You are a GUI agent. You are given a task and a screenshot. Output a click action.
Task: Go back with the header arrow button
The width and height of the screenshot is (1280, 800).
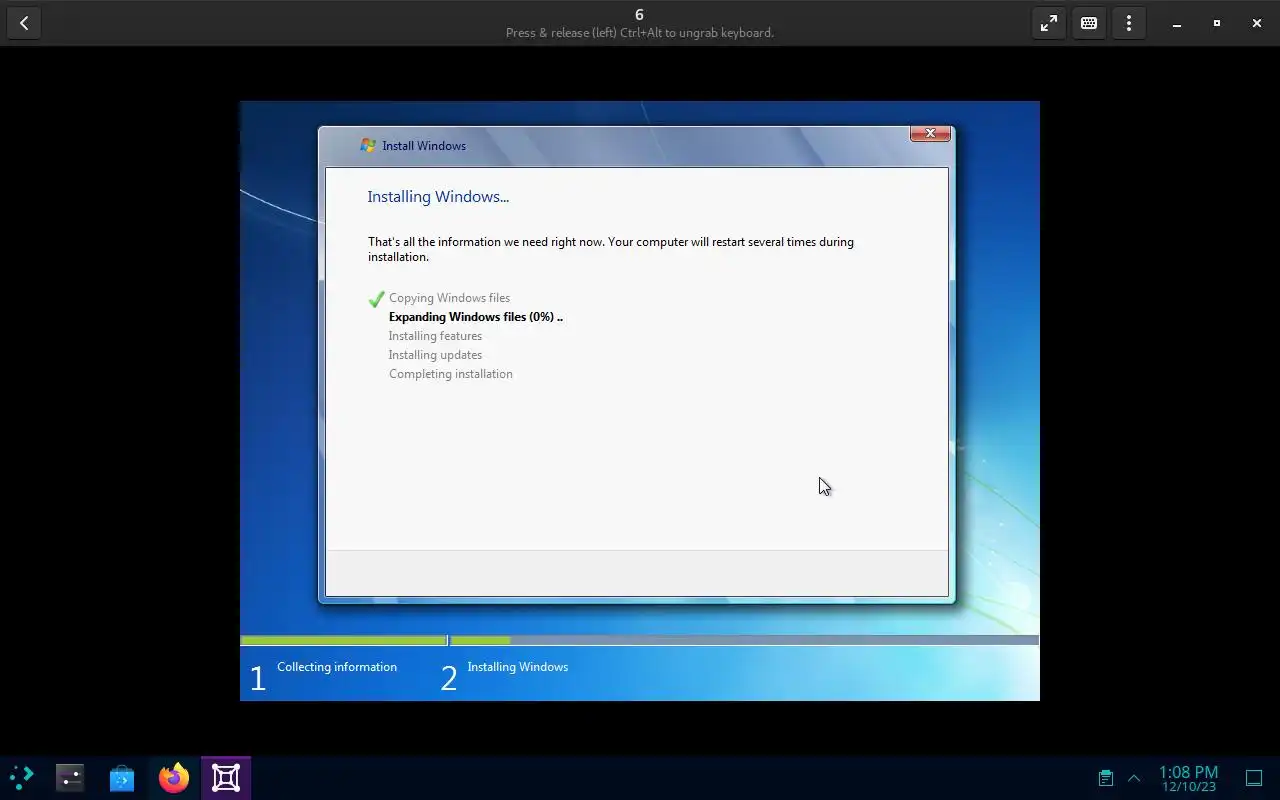click(x=24, y=23)
